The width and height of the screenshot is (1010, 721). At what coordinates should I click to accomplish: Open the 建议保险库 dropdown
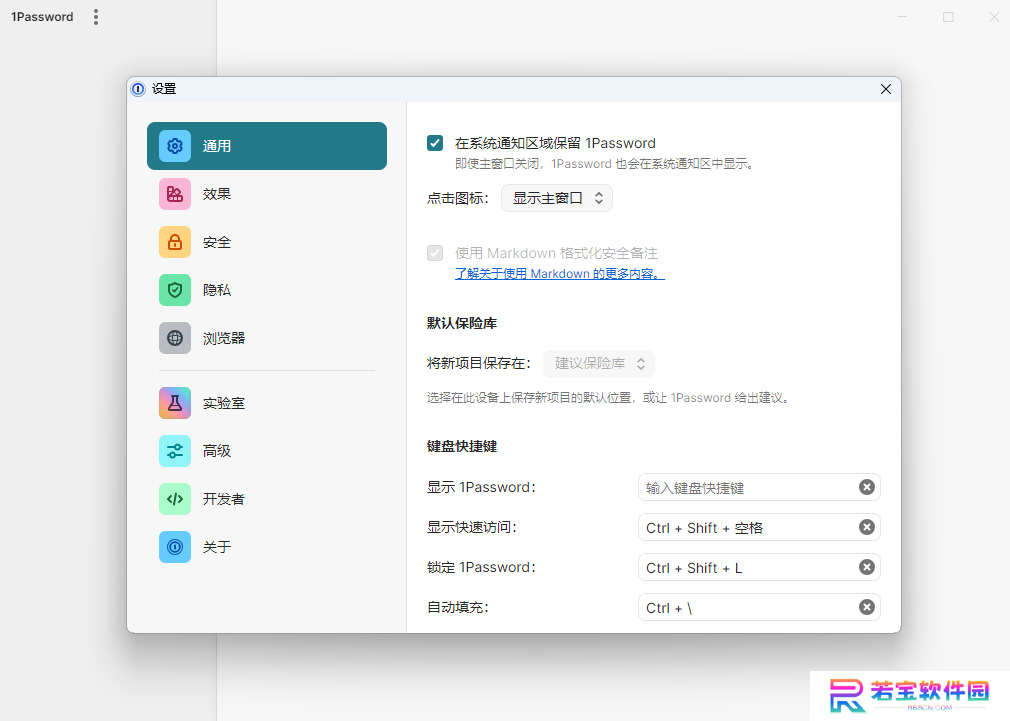pyautogui.click(x=599, y=363)
